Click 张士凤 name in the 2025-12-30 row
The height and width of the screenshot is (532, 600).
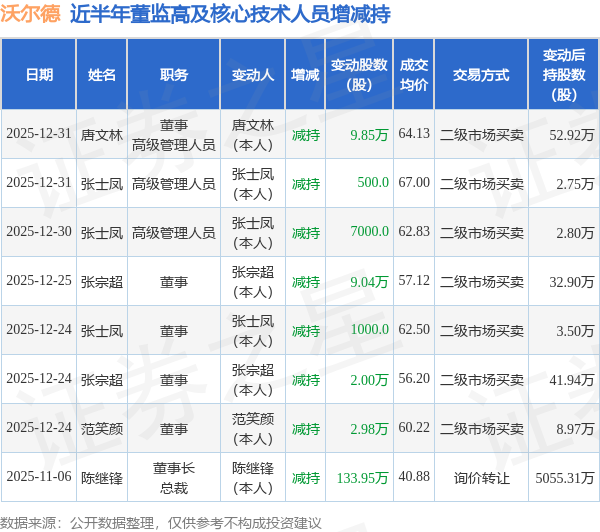coord(102,233)
